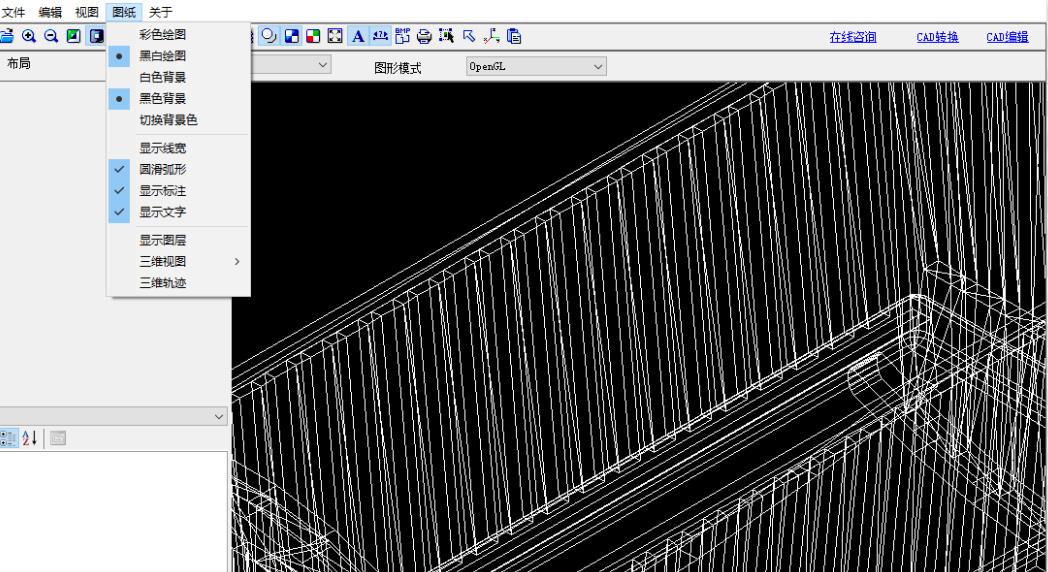This screenshot has height=572, width=1048.
Task: Click the blue checkered black-white drawing icon
Action: (291, 36)
